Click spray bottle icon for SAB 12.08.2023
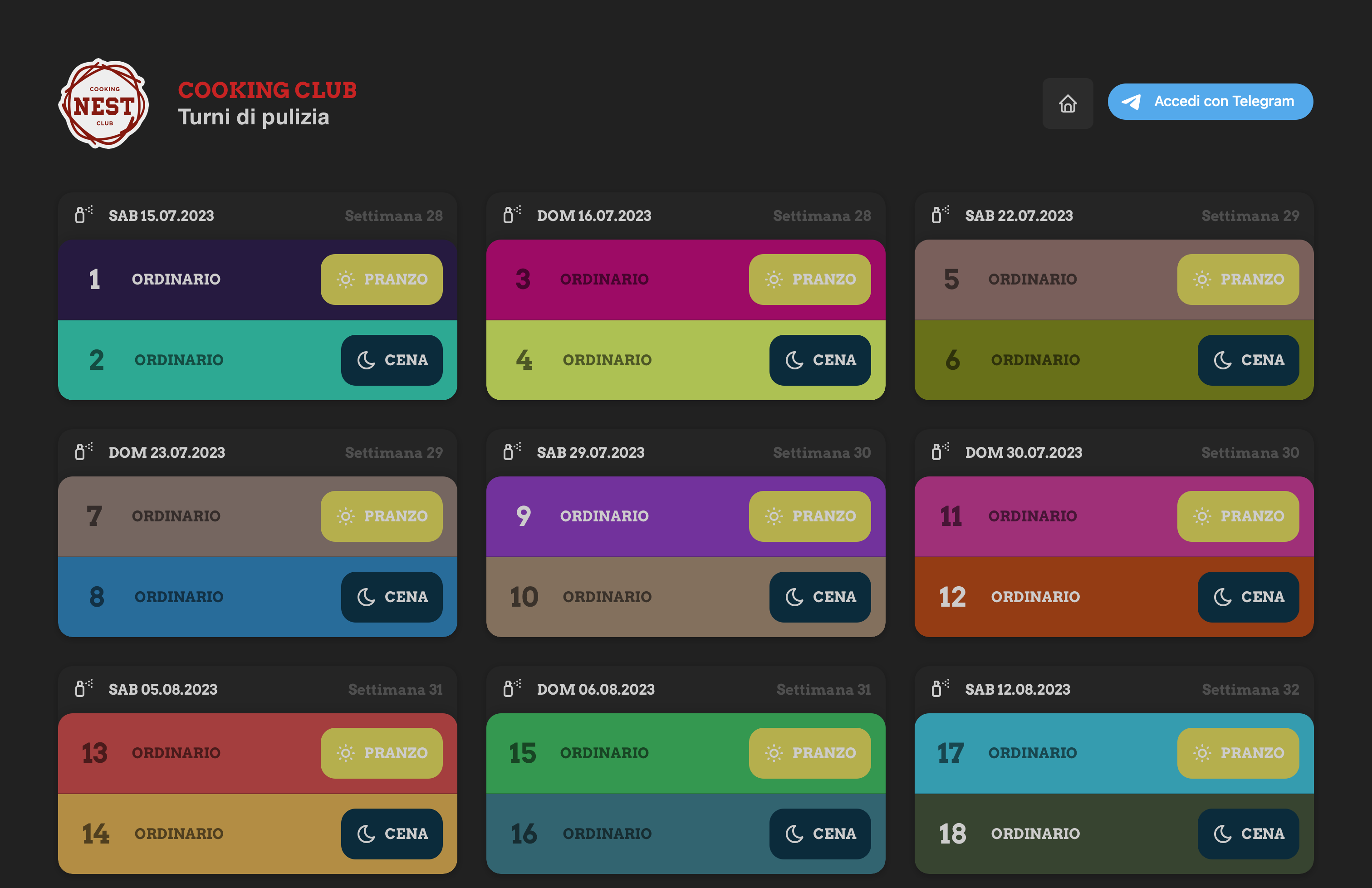The height and width of the screenshot is (888, 1372). [x=940, y=688]
